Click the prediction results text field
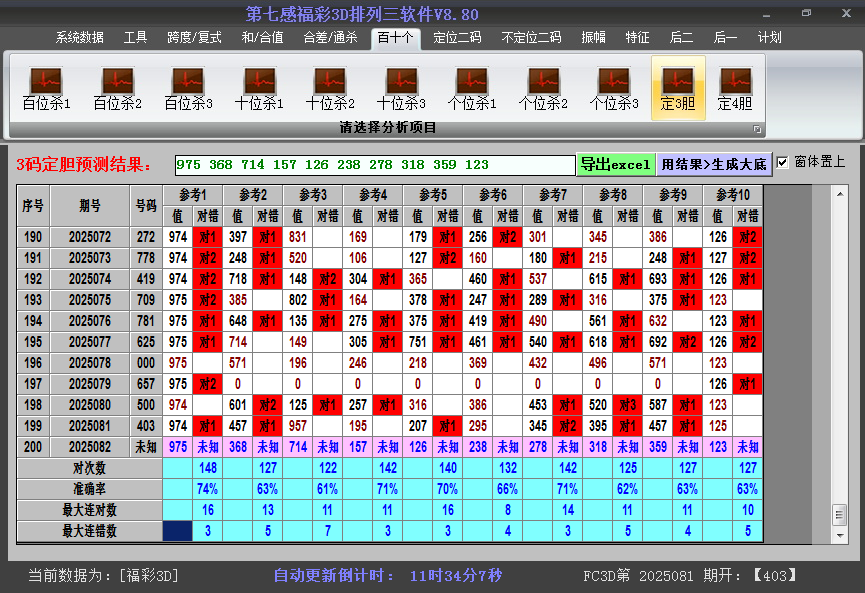865x593 pixels. click(x=374, y=165)
